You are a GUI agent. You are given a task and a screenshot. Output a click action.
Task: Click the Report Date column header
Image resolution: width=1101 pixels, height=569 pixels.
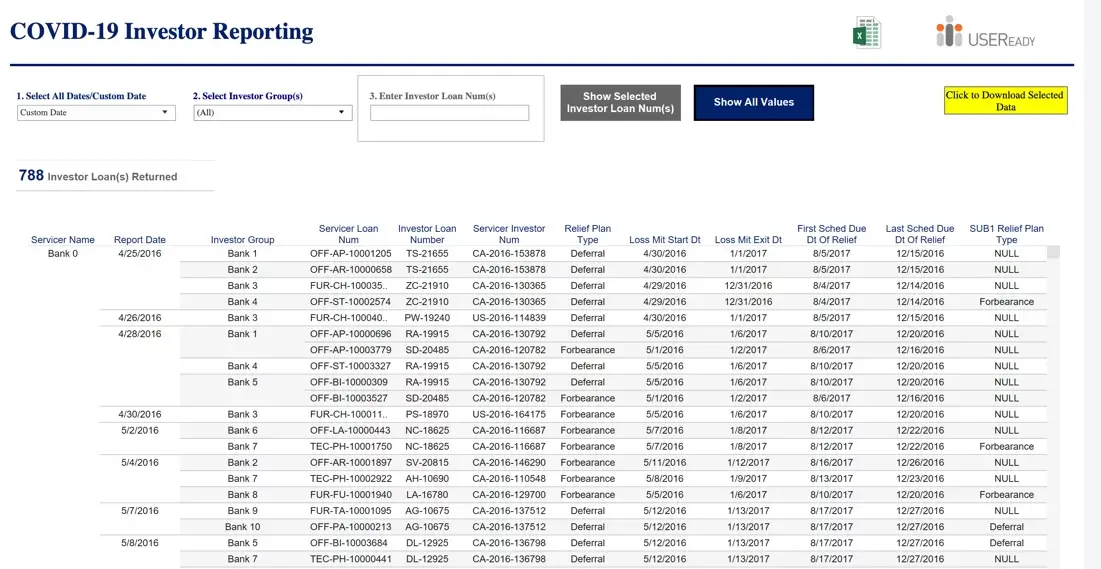pos(140,240)
